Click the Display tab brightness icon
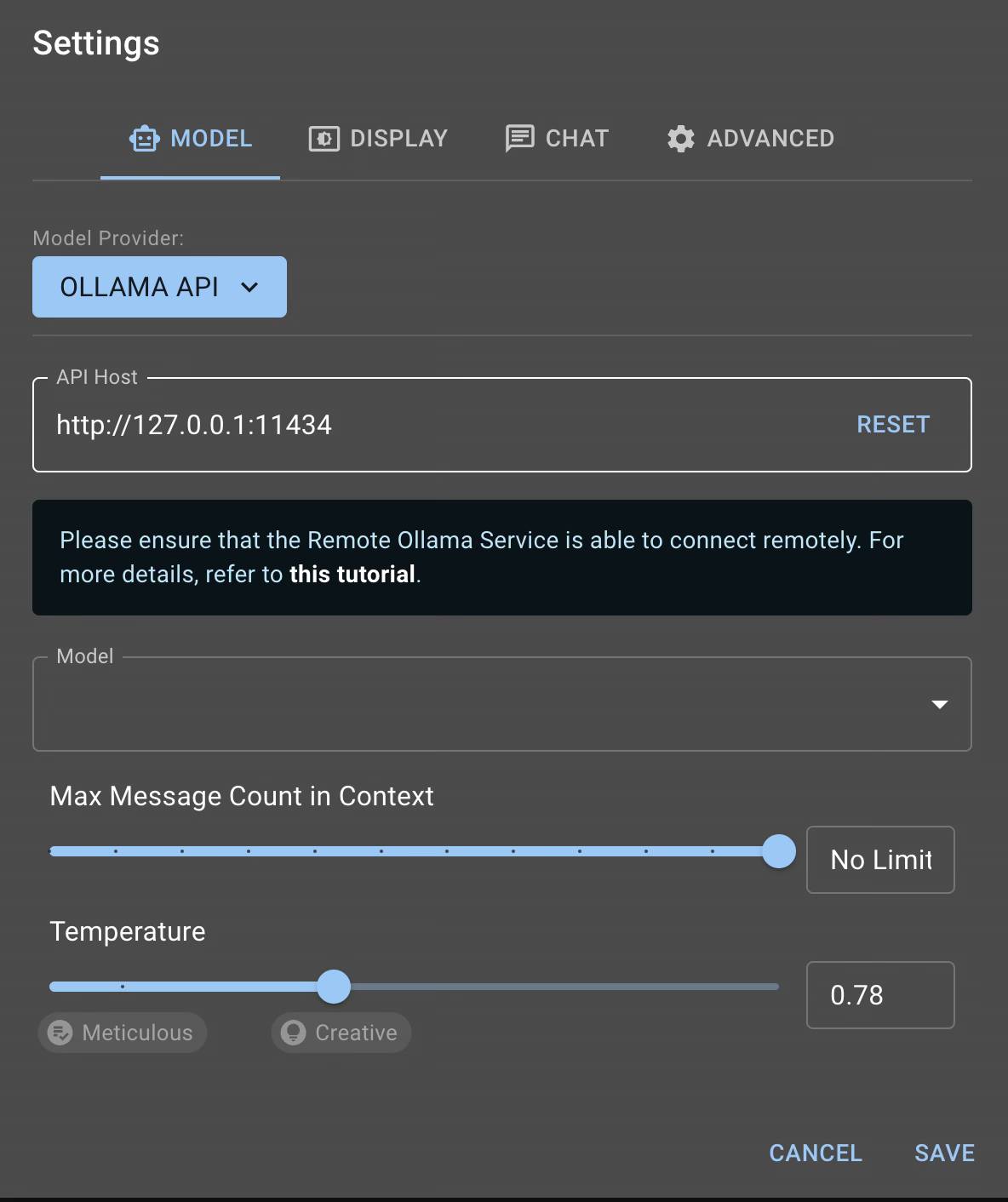 pyautogui.click(x=324, y=139)
